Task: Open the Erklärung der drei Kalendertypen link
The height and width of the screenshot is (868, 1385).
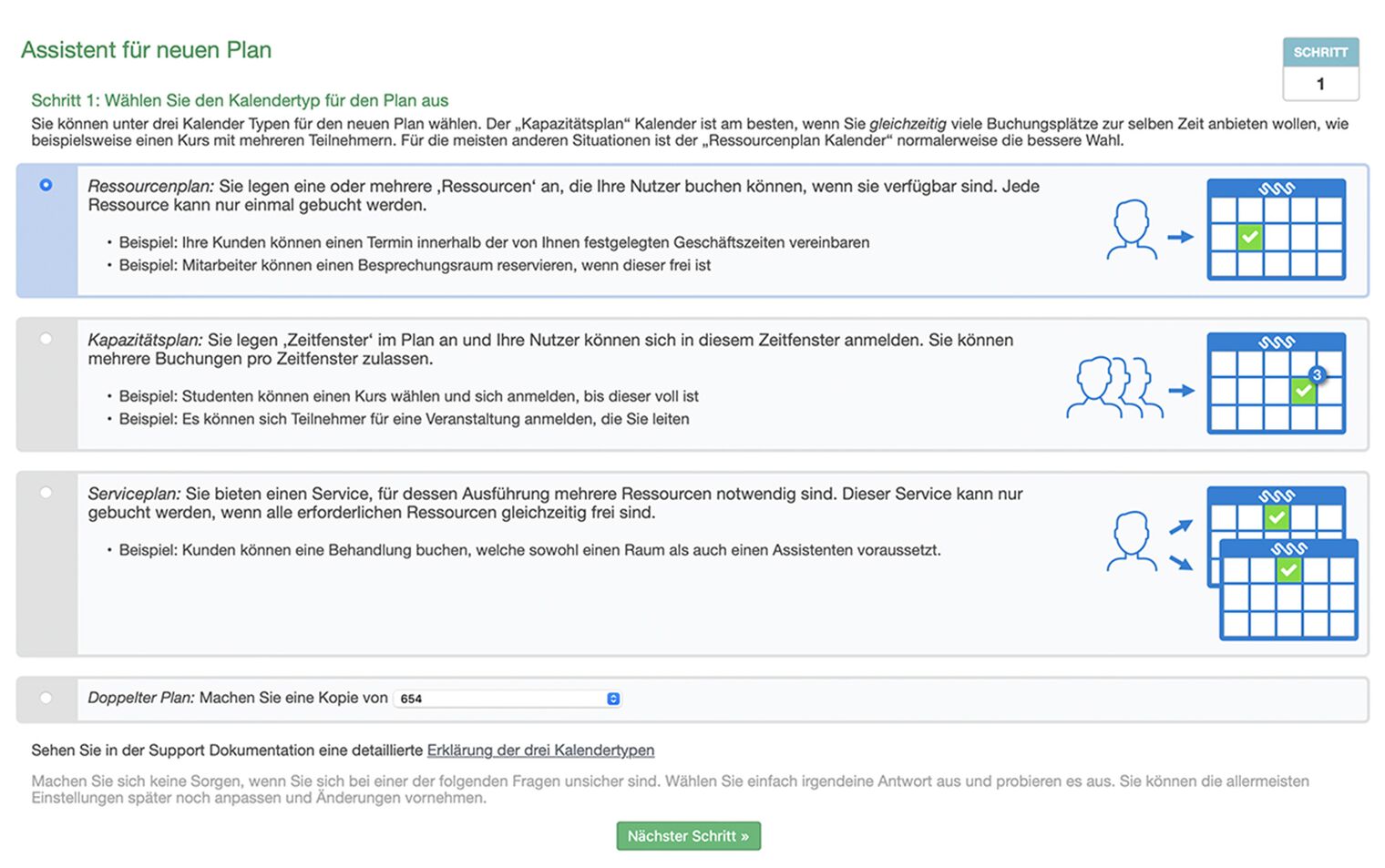Action: point(540,751)
